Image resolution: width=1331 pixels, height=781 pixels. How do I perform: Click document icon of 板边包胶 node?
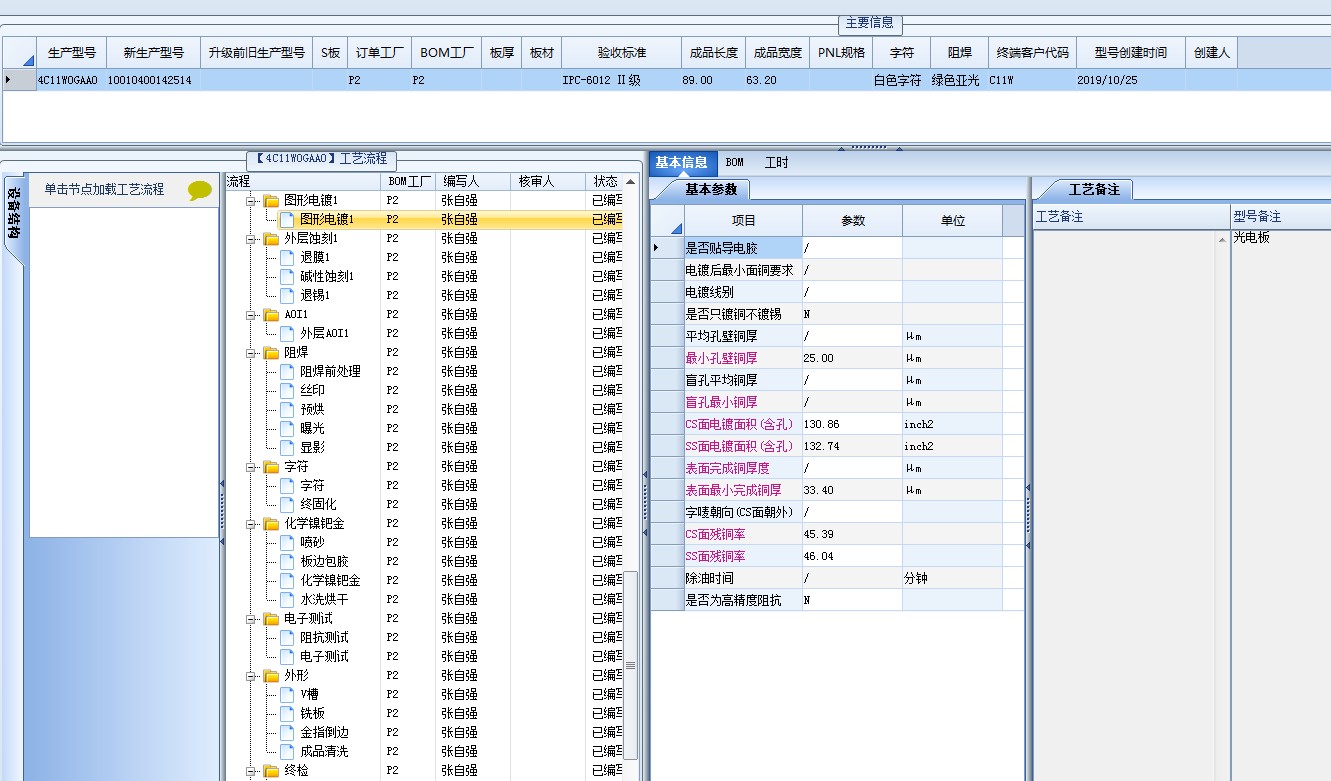point(287,562)
